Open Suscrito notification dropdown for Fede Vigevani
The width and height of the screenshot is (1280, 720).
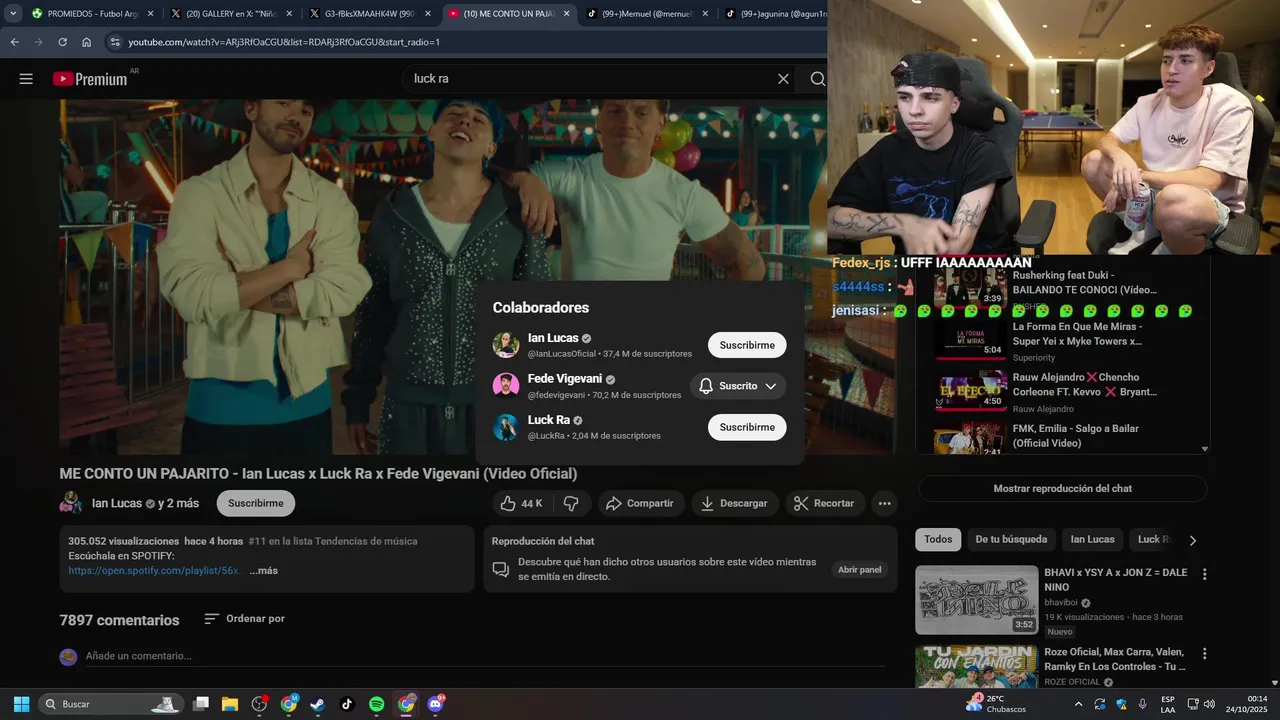click(738, 386)
